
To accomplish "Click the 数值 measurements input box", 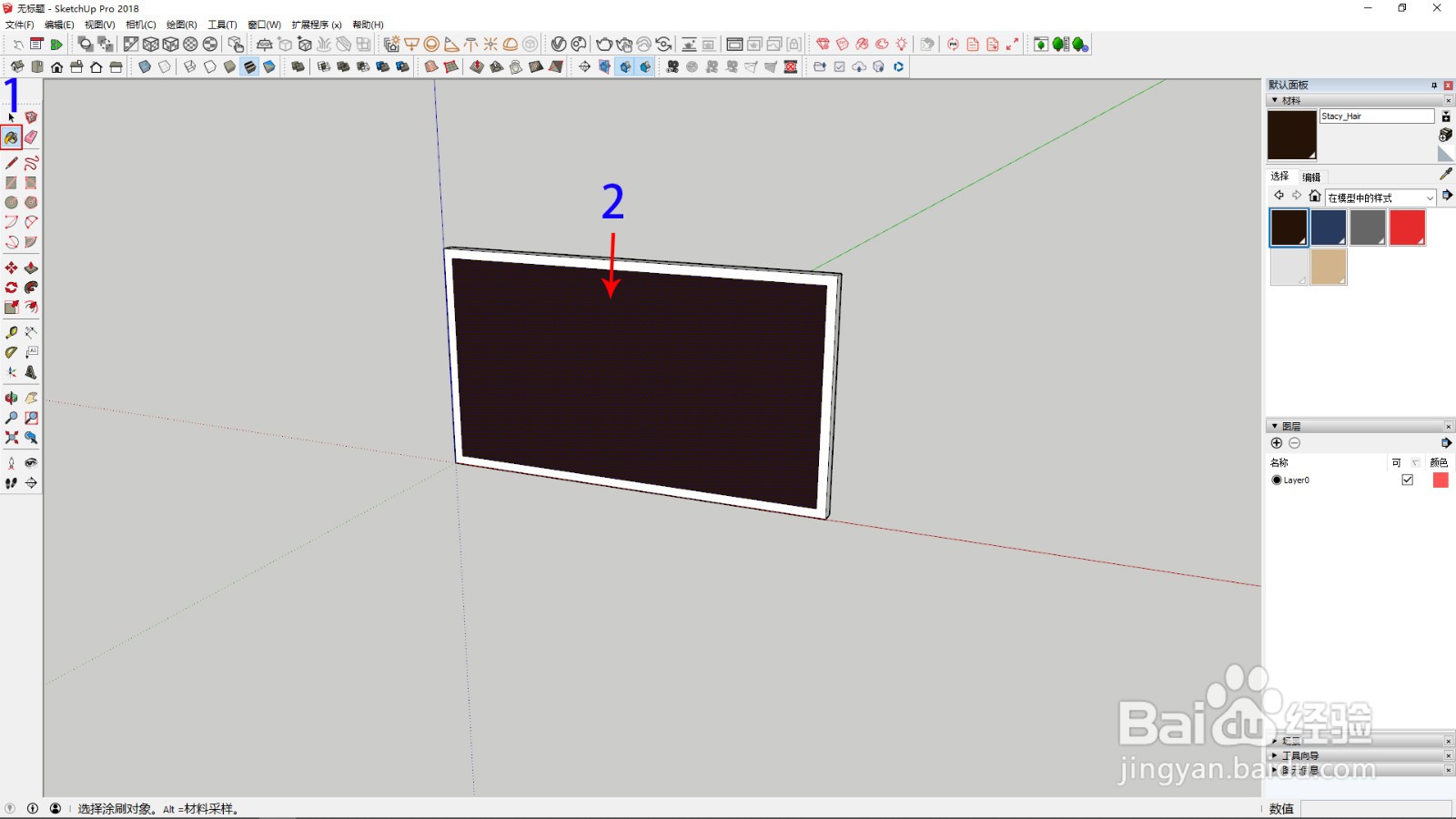I will [1376, 808].
